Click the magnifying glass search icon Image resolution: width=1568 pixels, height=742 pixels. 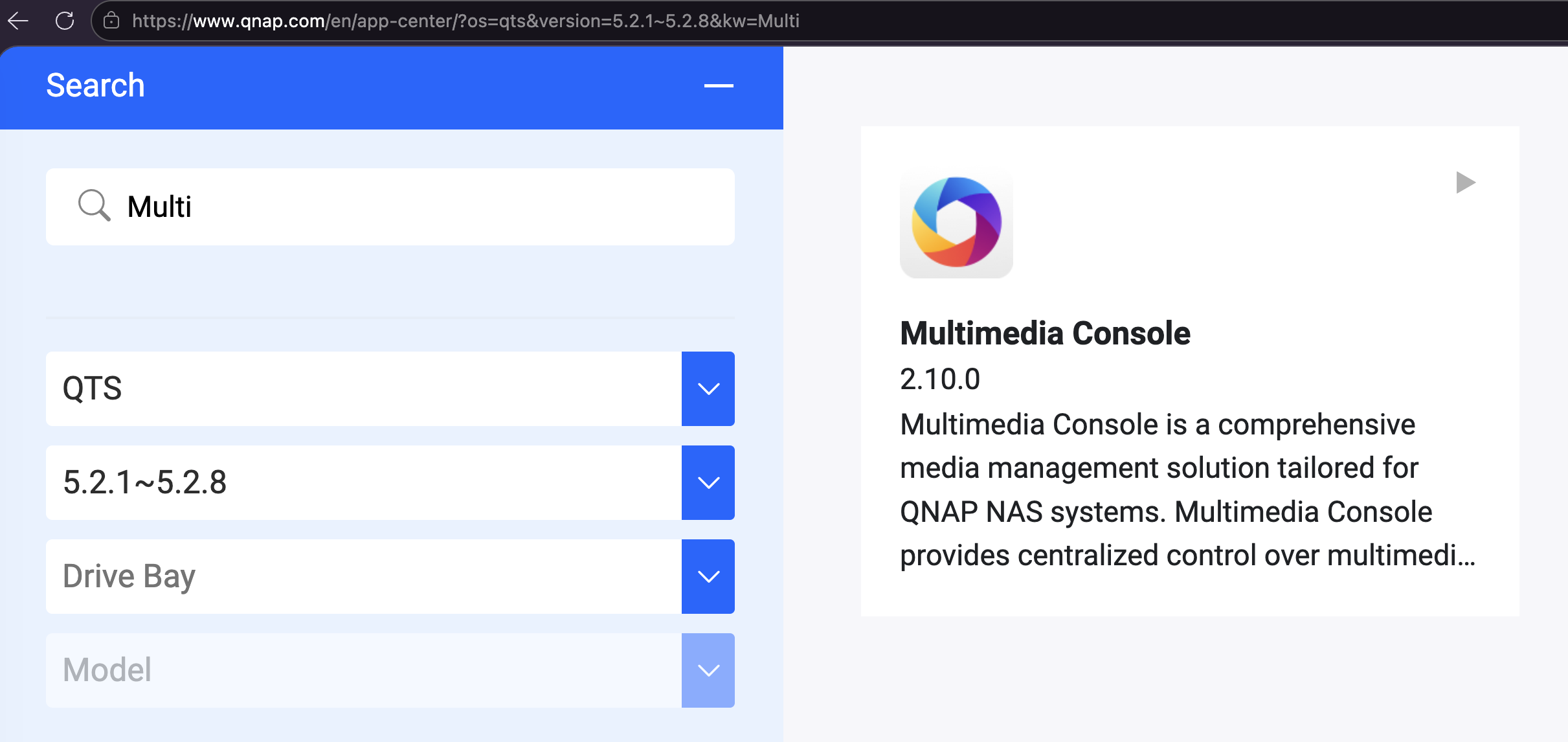(x=94, y=206)
